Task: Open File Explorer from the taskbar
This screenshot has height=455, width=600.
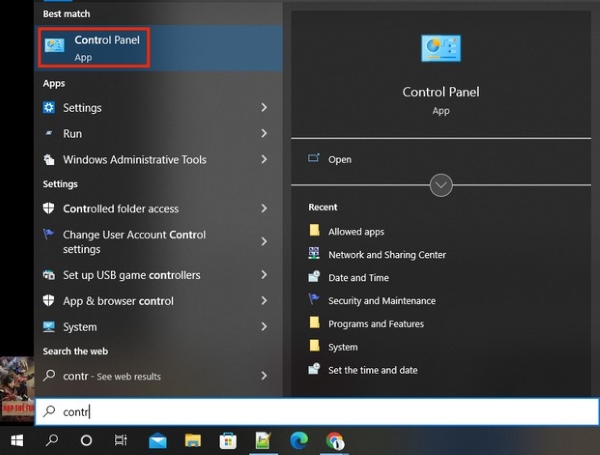Action: [x=193, y=440]
